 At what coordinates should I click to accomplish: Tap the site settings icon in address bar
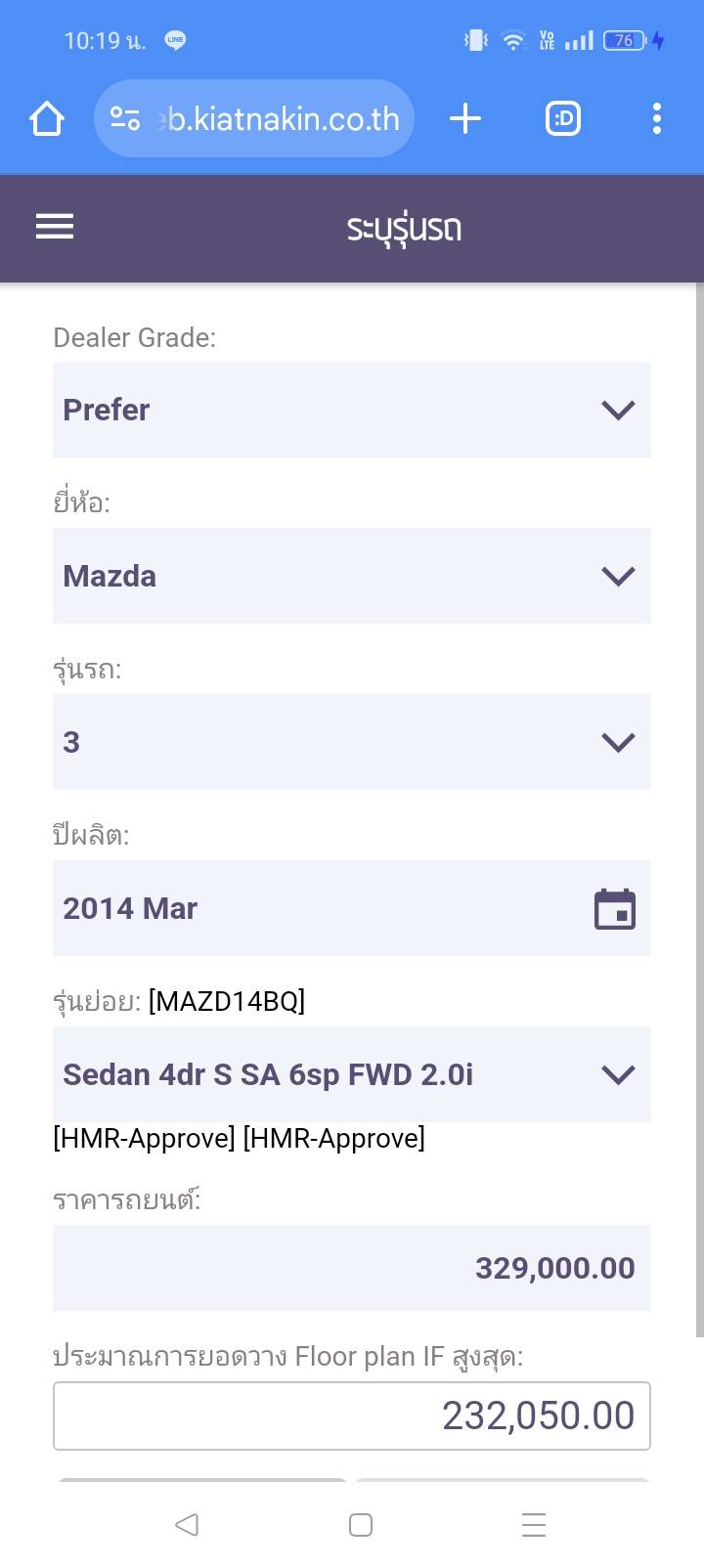(x=125, y=119)
